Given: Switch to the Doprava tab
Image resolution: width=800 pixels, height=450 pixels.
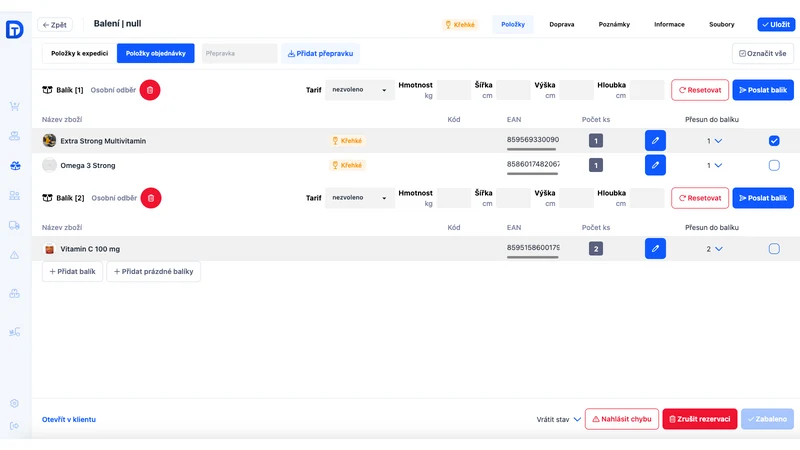Looking at the screenshot, I should click(x=562, y=24).
